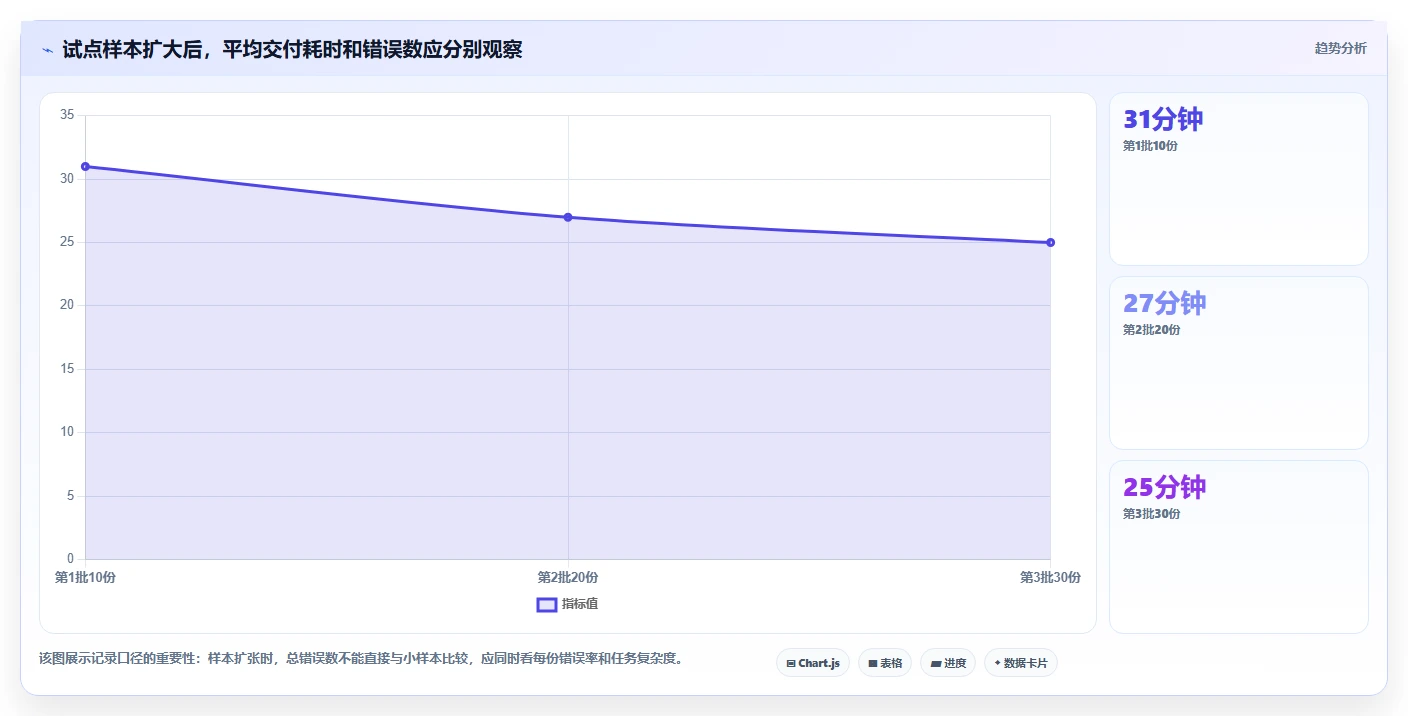Open the 25分钟 data card
1408x716 pixels.
click(1239, 547)
